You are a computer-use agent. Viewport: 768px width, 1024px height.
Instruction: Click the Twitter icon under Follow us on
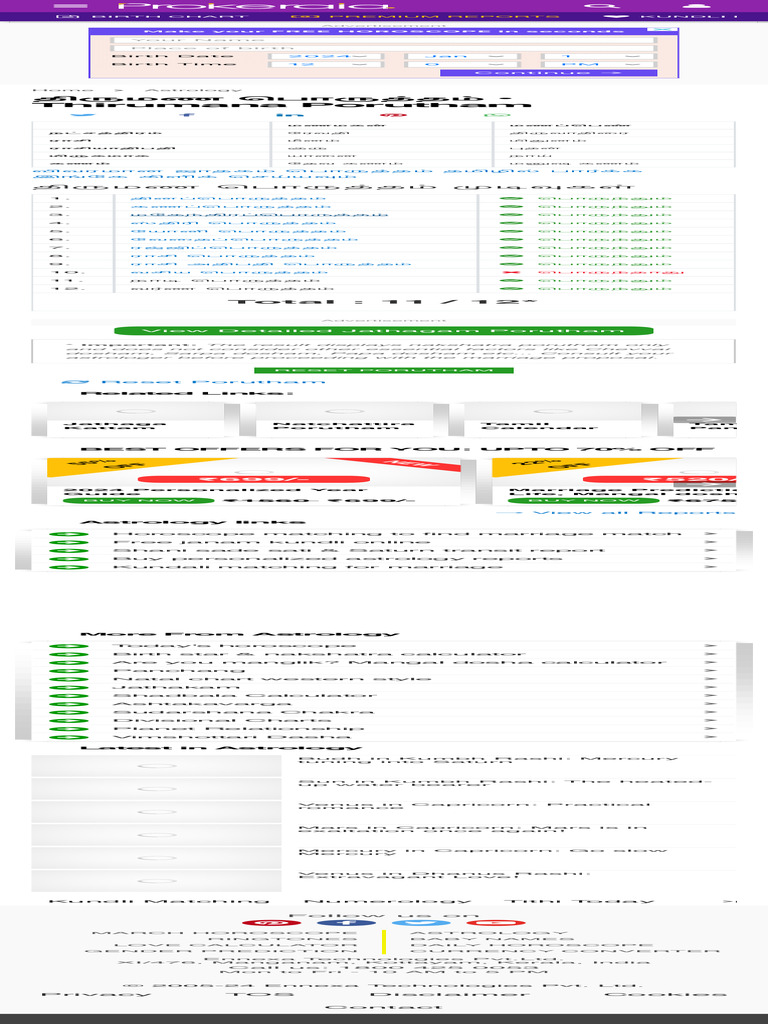[421, 923]
